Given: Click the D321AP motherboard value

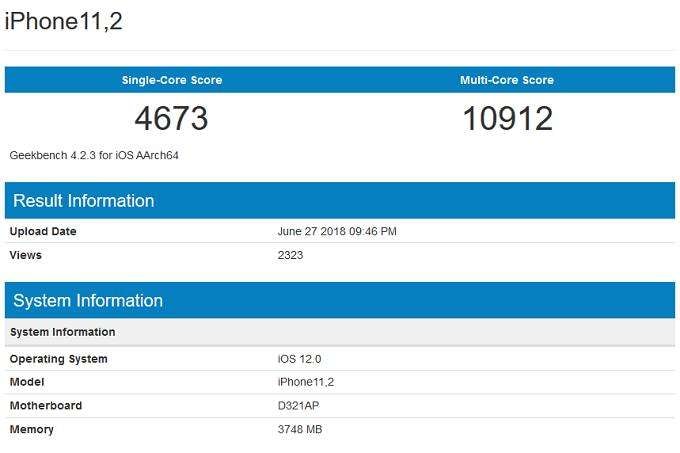Looking at the screenshot, I should pos(299,406).
